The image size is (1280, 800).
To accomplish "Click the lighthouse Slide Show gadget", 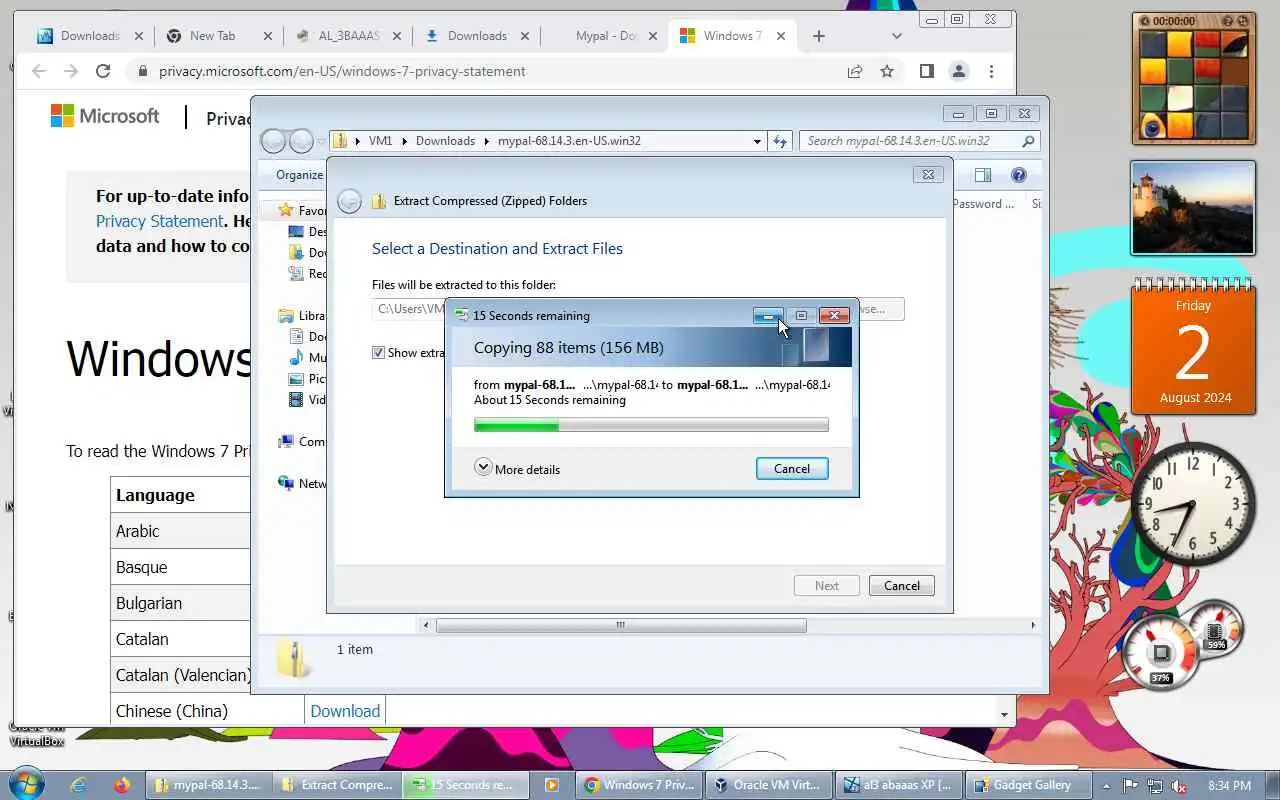I will (1193, 208).
